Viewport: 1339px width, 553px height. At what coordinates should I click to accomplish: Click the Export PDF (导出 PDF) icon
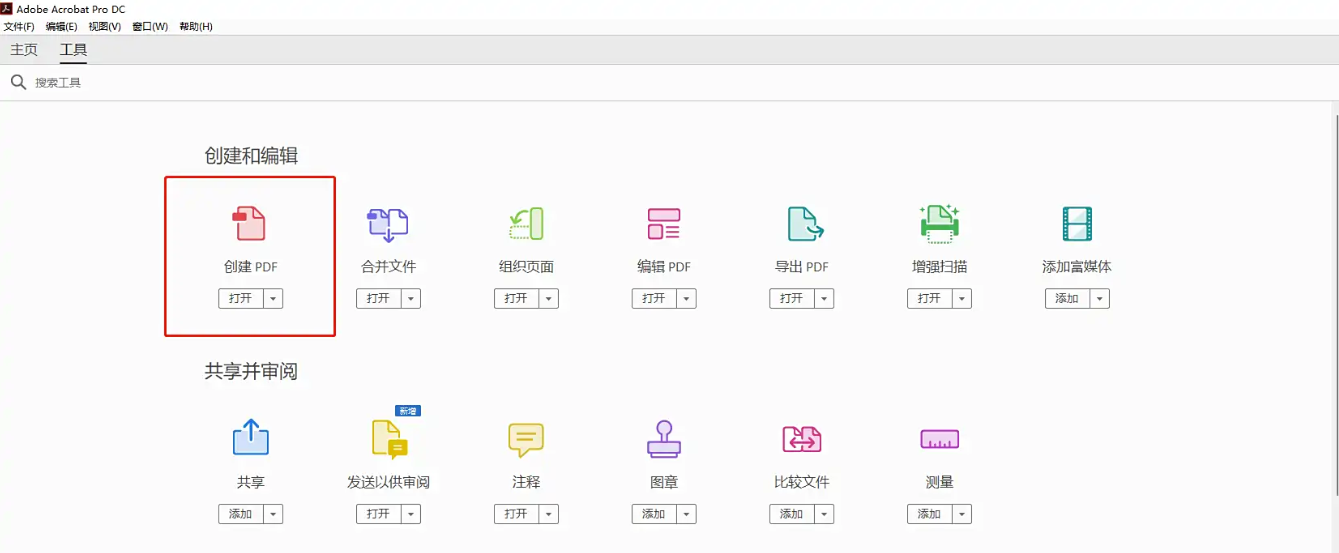pyautogui.click(x=805, y=224)
